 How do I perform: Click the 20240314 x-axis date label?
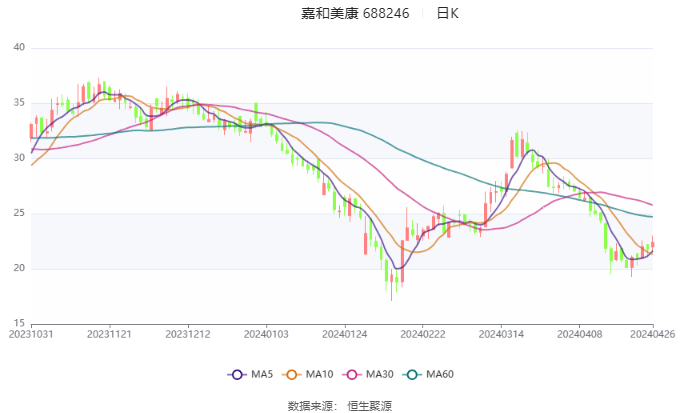[498, 333]
